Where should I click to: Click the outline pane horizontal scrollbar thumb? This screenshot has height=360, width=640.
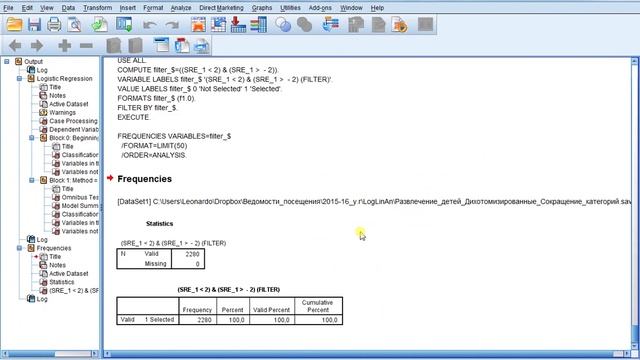[73, 353]
